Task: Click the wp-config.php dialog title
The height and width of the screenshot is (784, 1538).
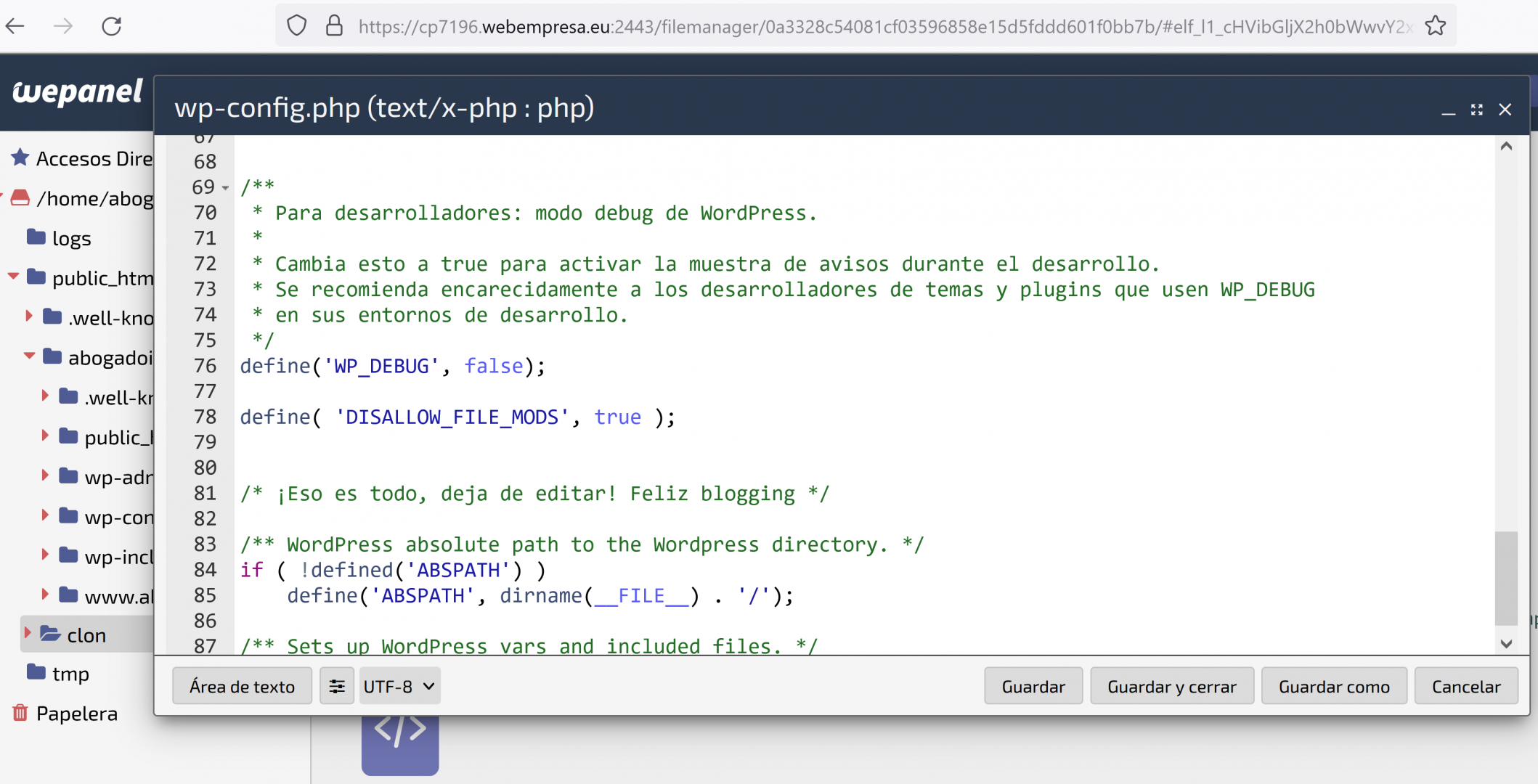Action: (384, 107)
